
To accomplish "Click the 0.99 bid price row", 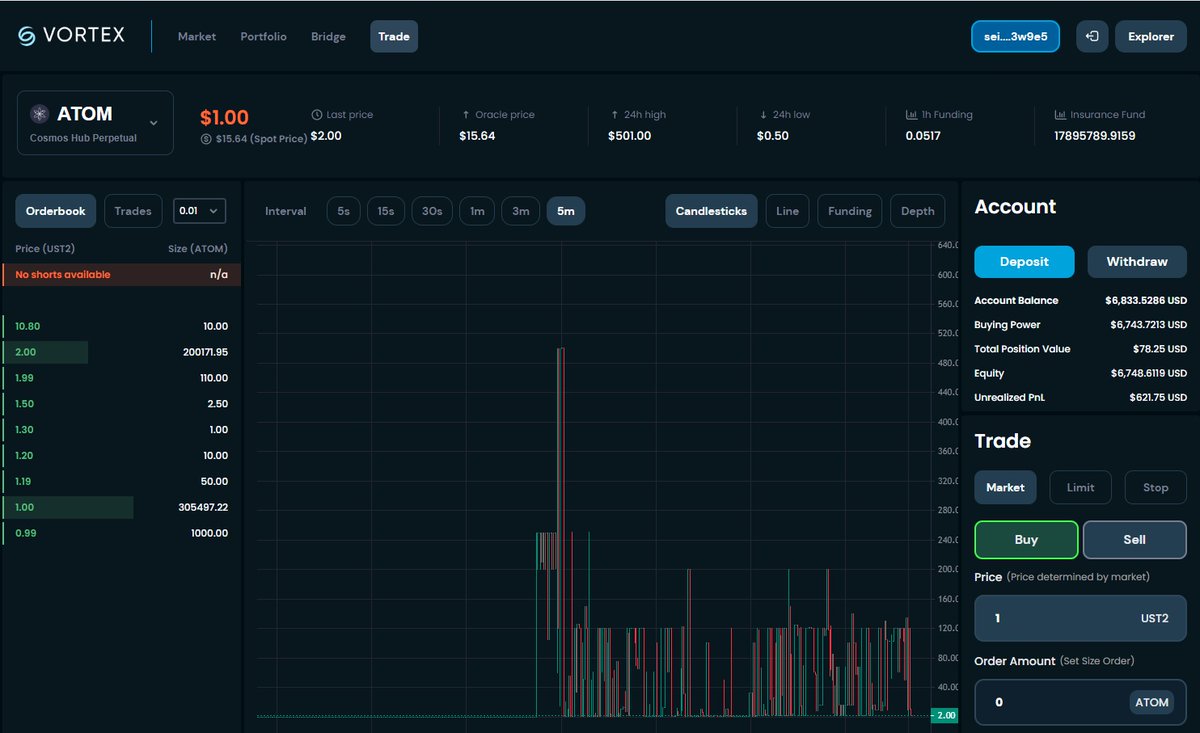I will click(x=121, y=534).
